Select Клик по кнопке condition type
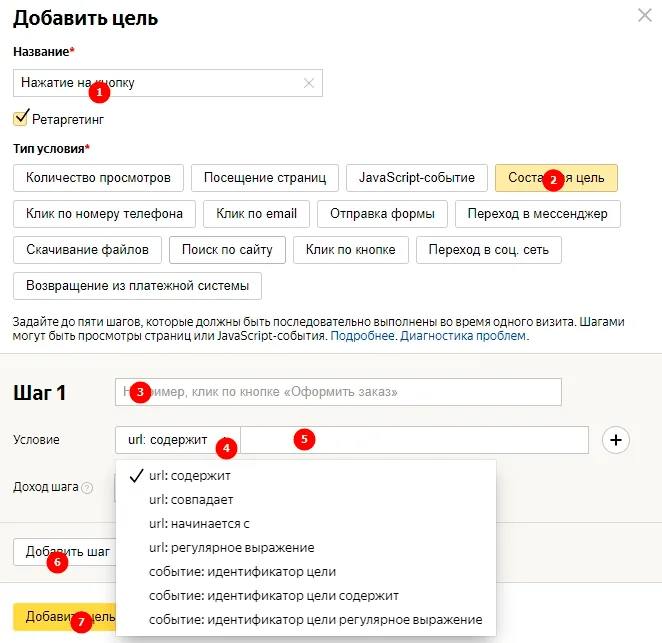This screenshot has height=643, width=662. [x=350, y=250]
